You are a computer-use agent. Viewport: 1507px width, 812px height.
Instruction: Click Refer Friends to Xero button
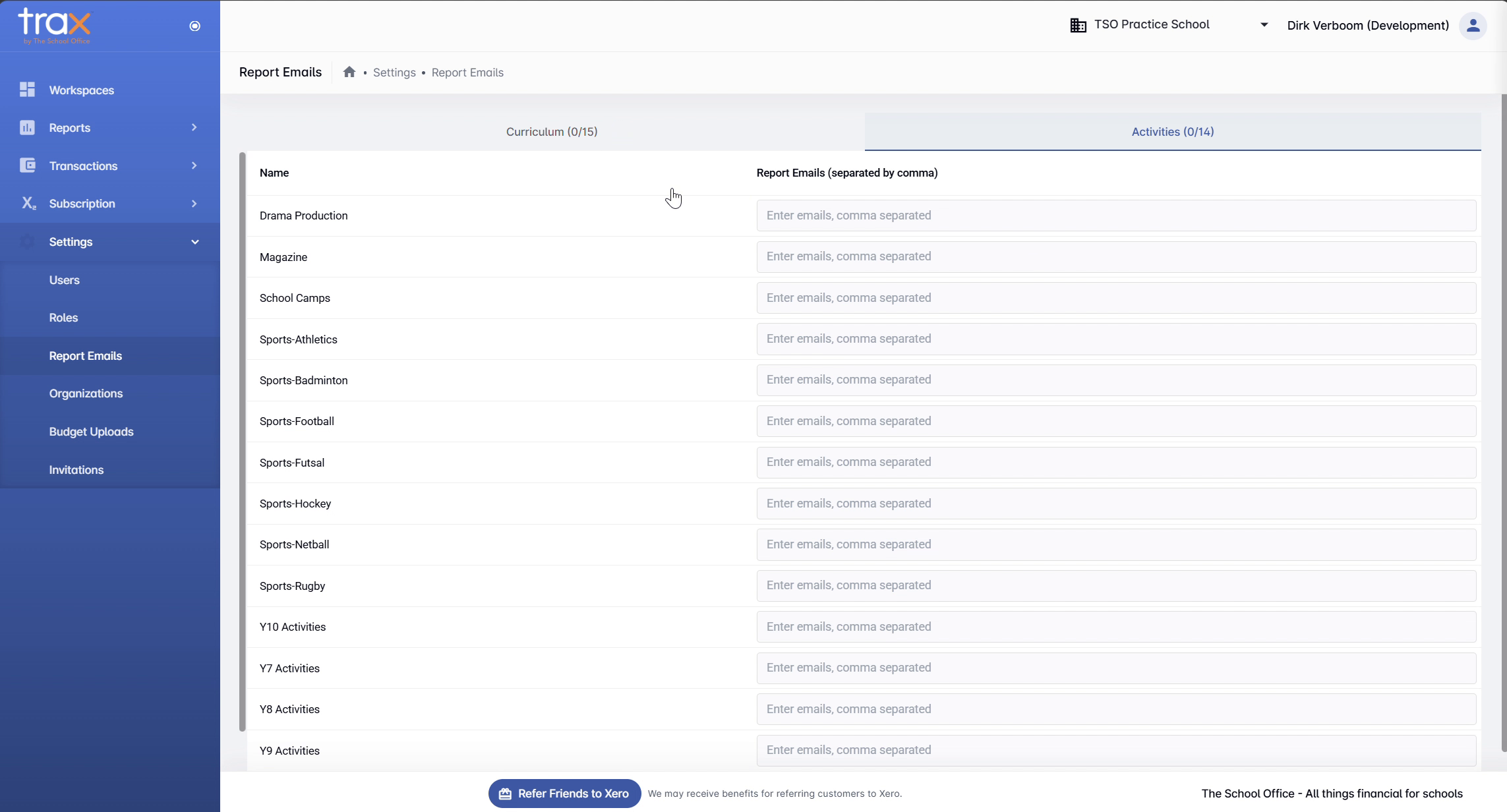point(564,794)
